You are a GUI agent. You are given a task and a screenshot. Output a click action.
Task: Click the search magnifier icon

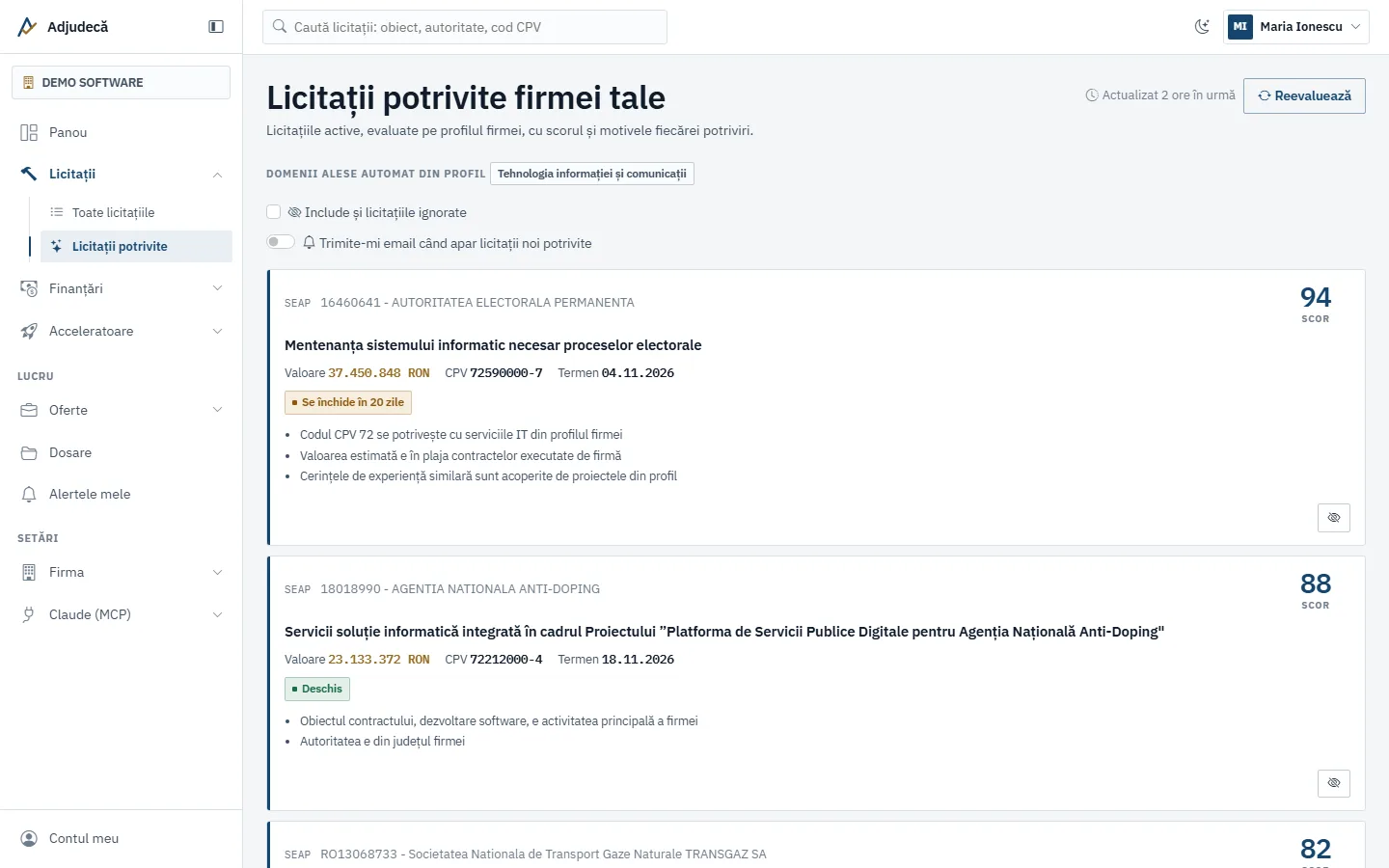click(280, 27)
